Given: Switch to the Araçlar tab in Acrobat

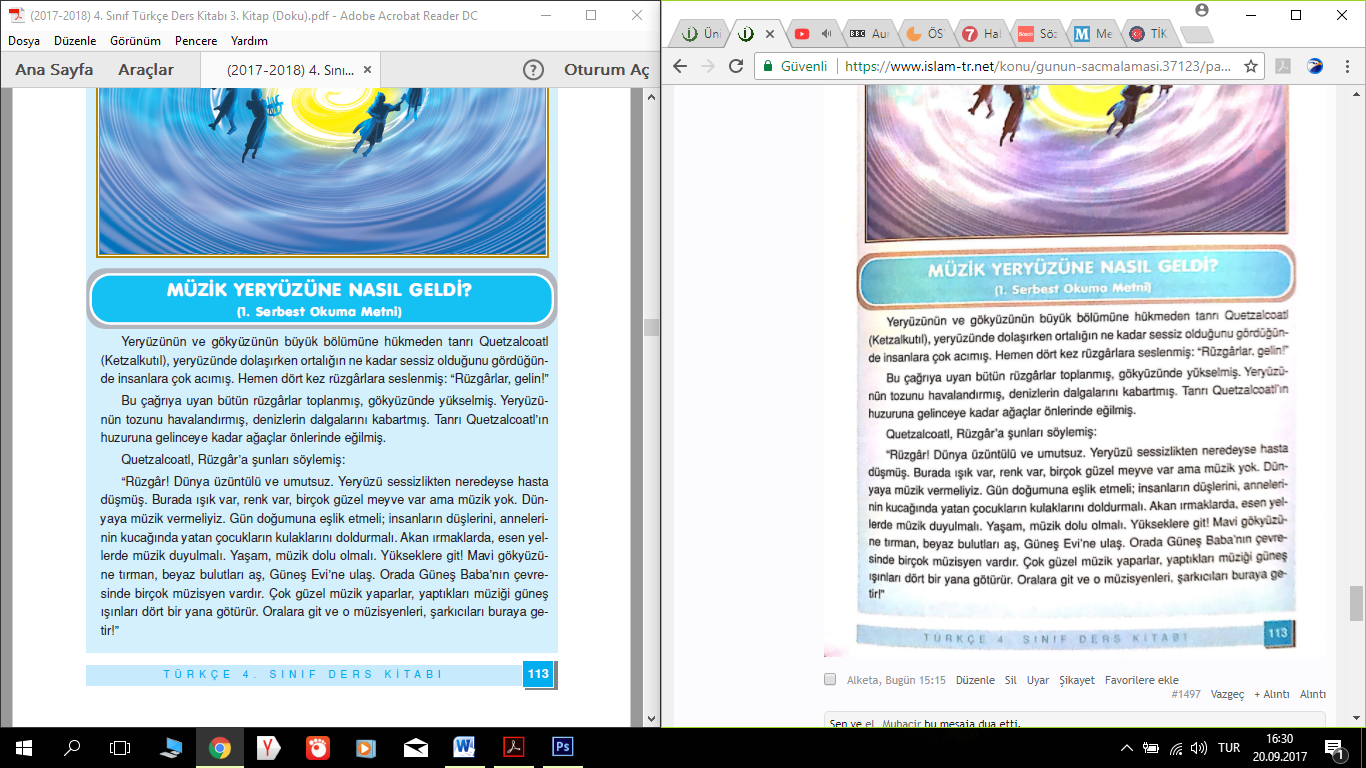Looking at the screenshot, I should click(146, 70).
